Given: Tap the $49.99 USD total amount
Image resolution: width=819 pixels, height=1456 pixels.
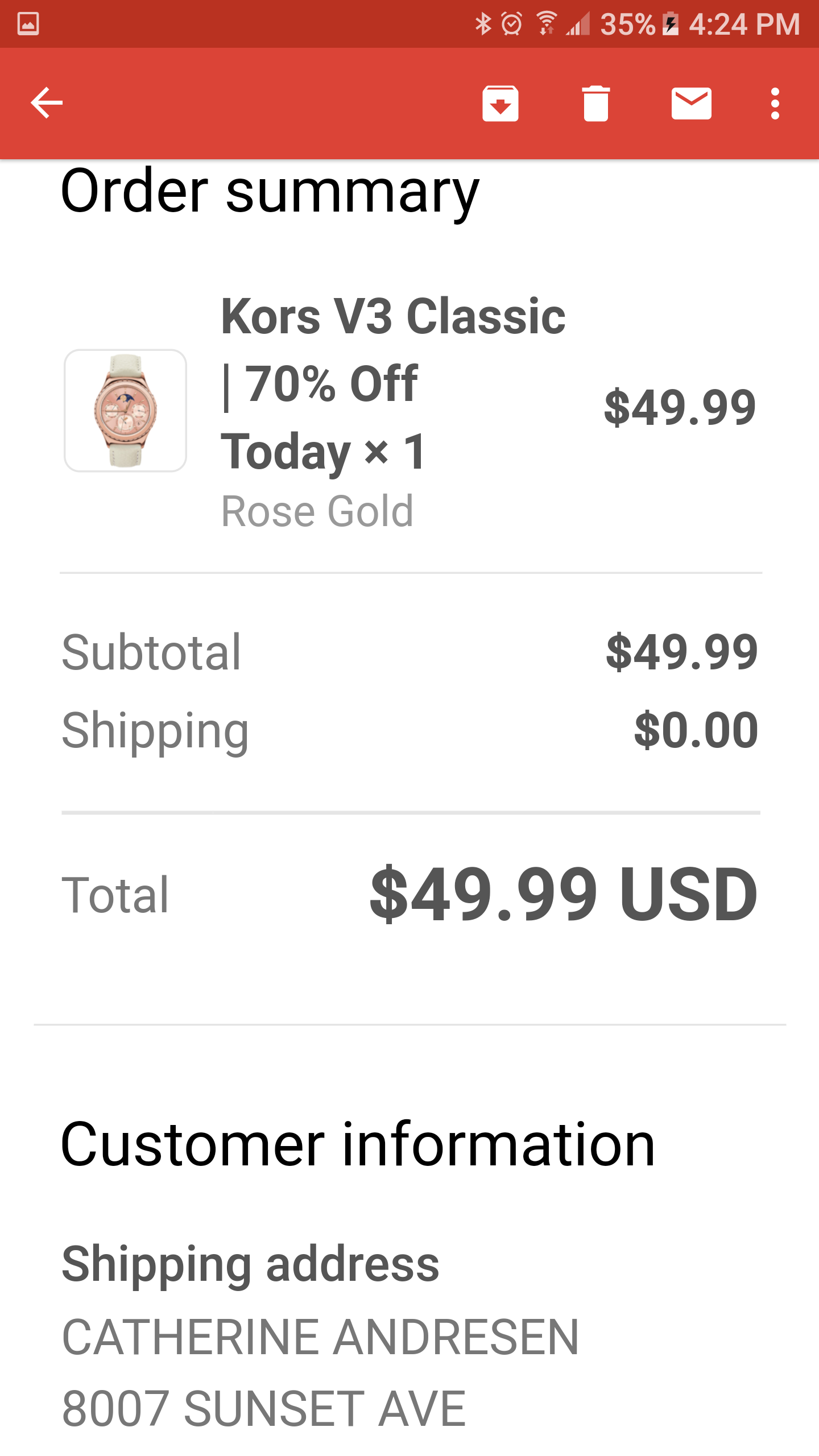Looking at the screenshot, I should coord(563,894).
